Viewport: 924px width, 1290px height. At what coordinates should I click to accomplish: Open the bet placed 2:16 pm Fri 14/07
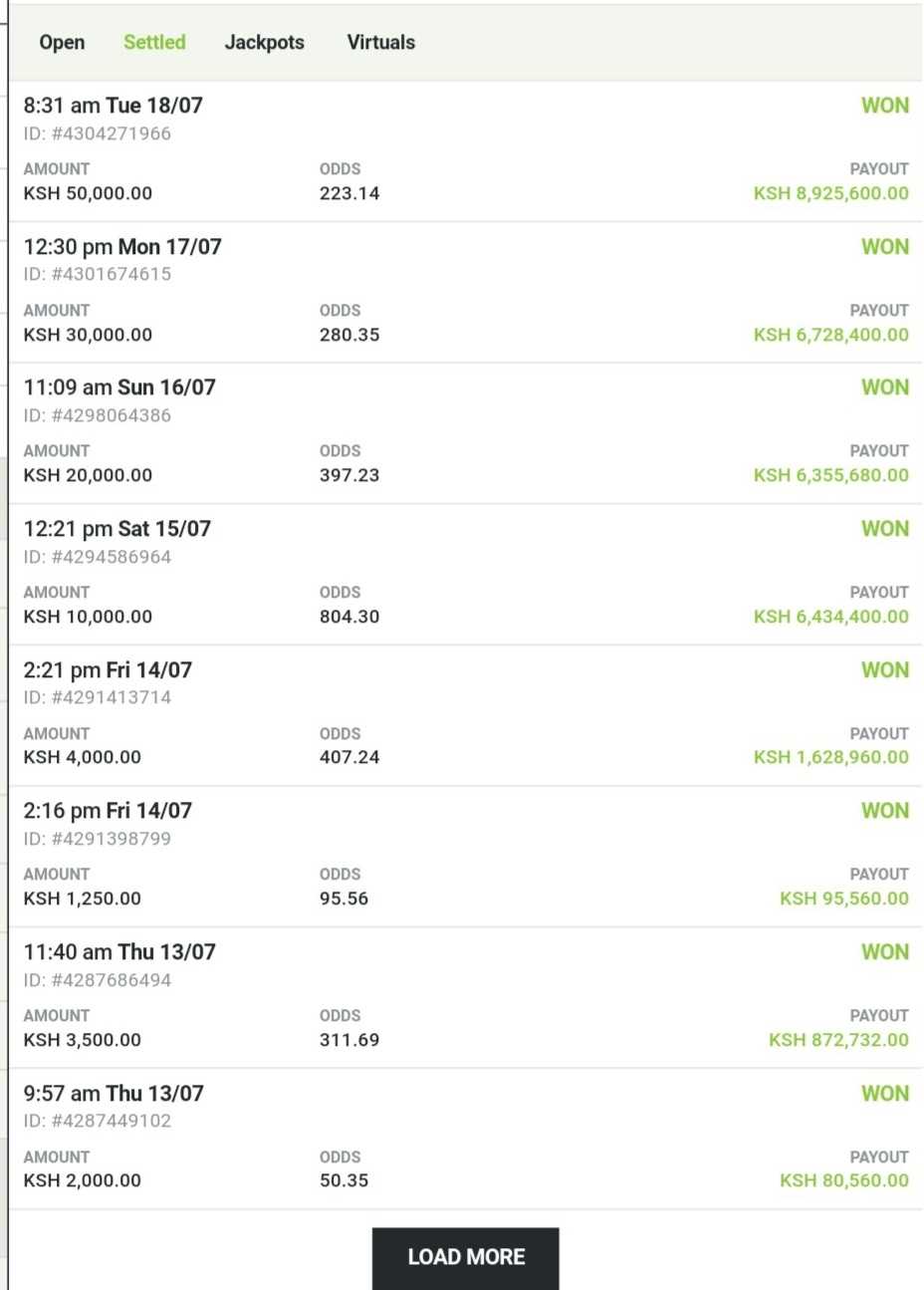point(108,811)
